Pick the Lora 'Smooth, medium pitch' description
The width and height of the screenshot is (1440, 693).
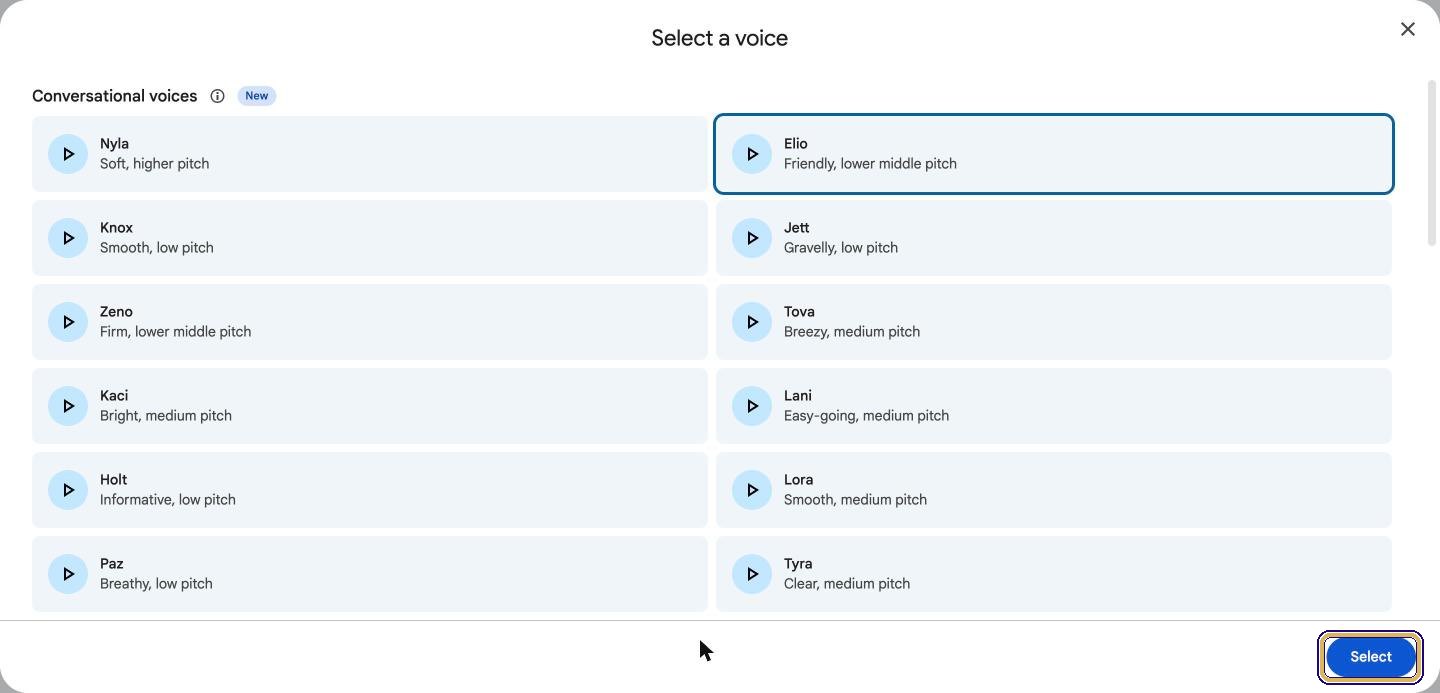855,500
